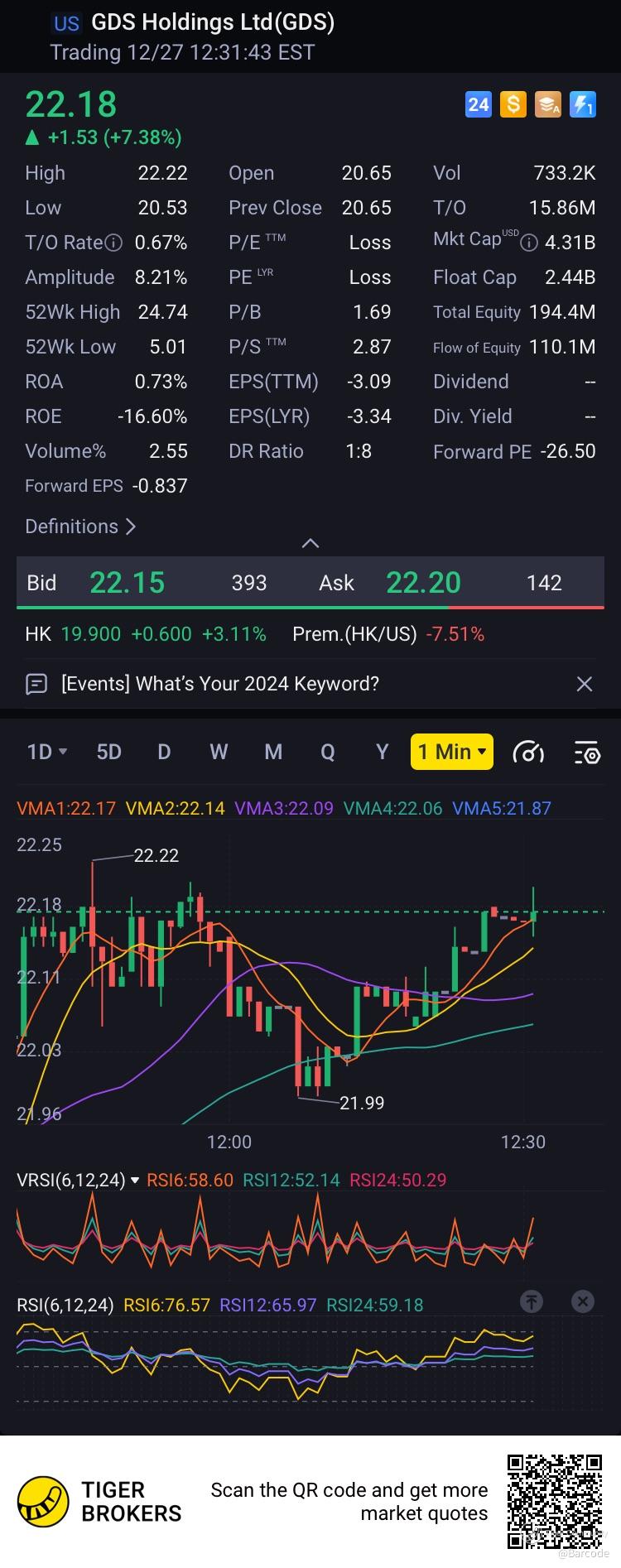This screenshot has height=1568, width=621.
Task: Switch to the D daily chart tab
Action: click(x=164, y=752)
